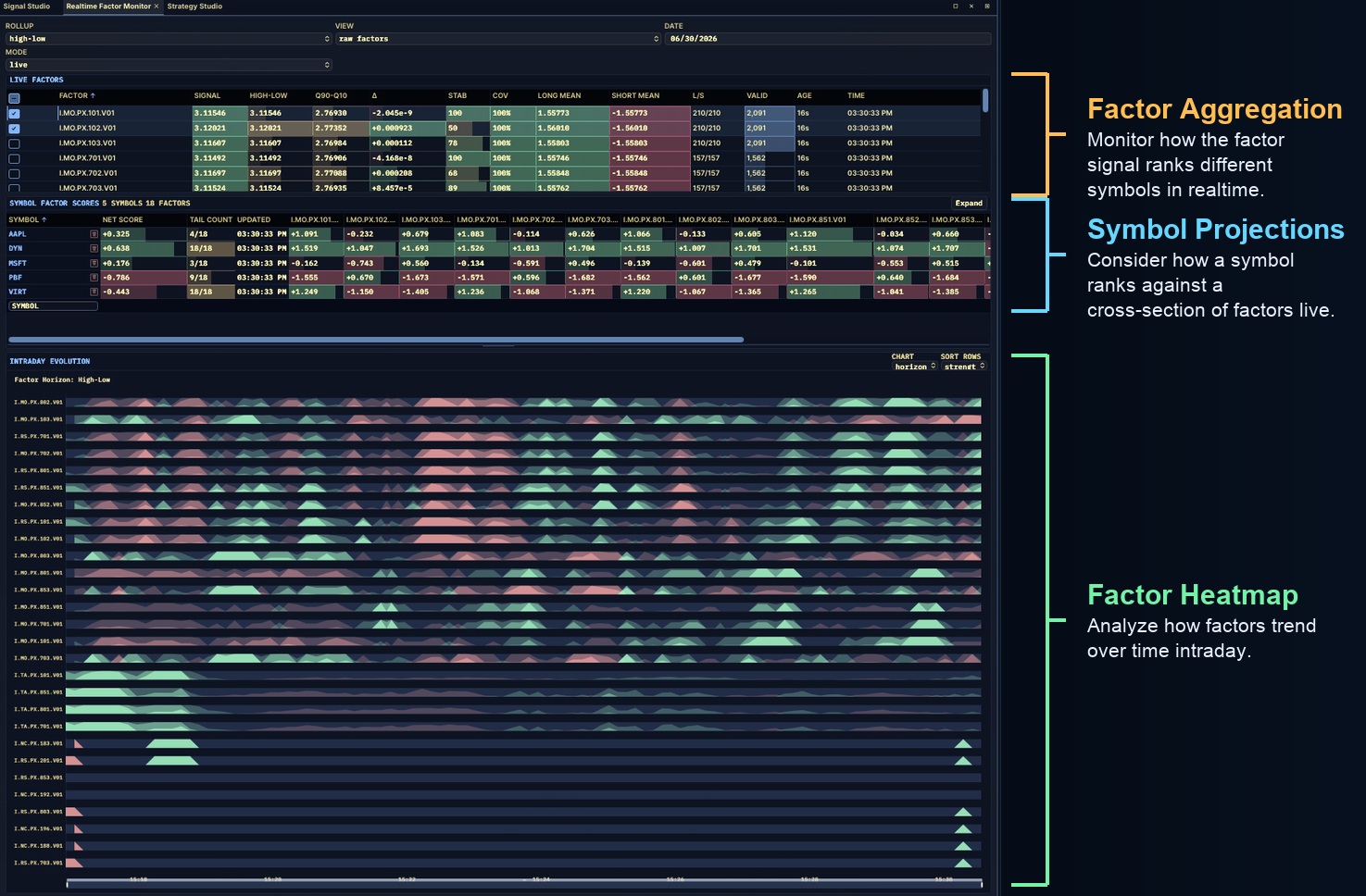Sort Live Factors by SIGNAL column
Image resolution: width=1366 pixels, height=896 pixels.
click(x=207, y=95)
